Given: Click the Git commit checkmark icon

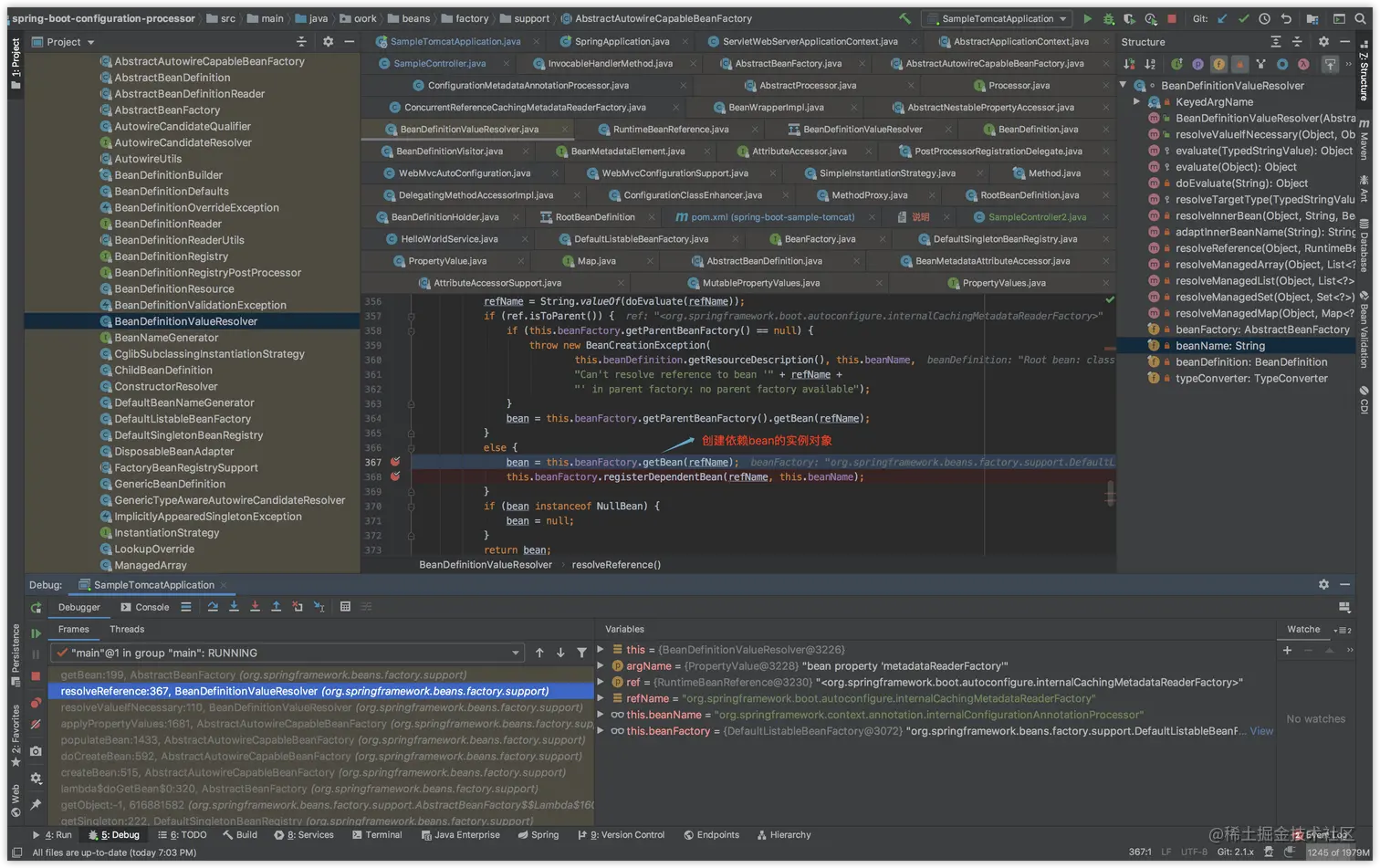Looking at the screenshot, I should (1243, 18).
